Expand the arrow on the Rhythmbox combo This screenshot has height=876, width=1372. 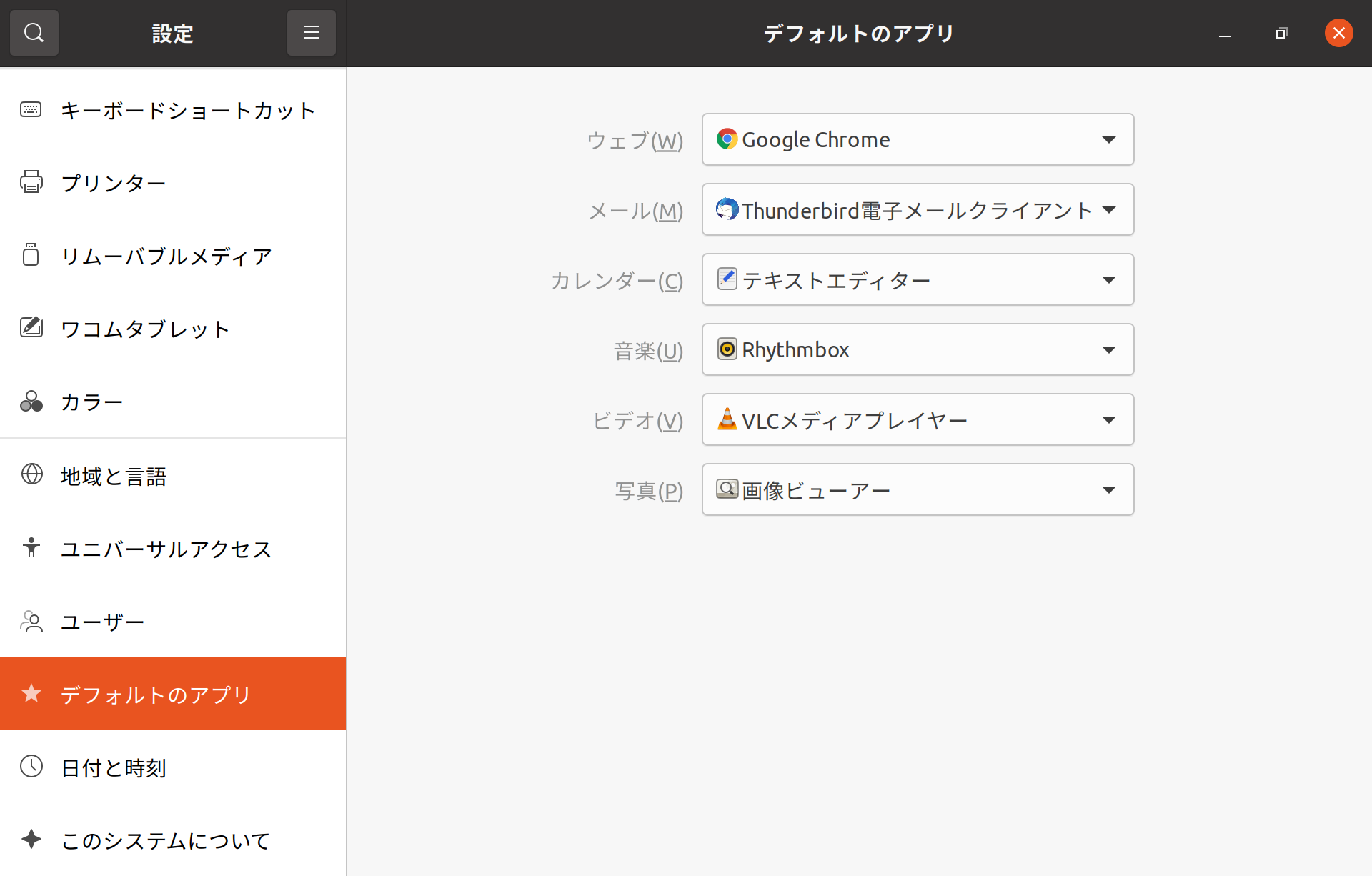tap(1108, 349)
